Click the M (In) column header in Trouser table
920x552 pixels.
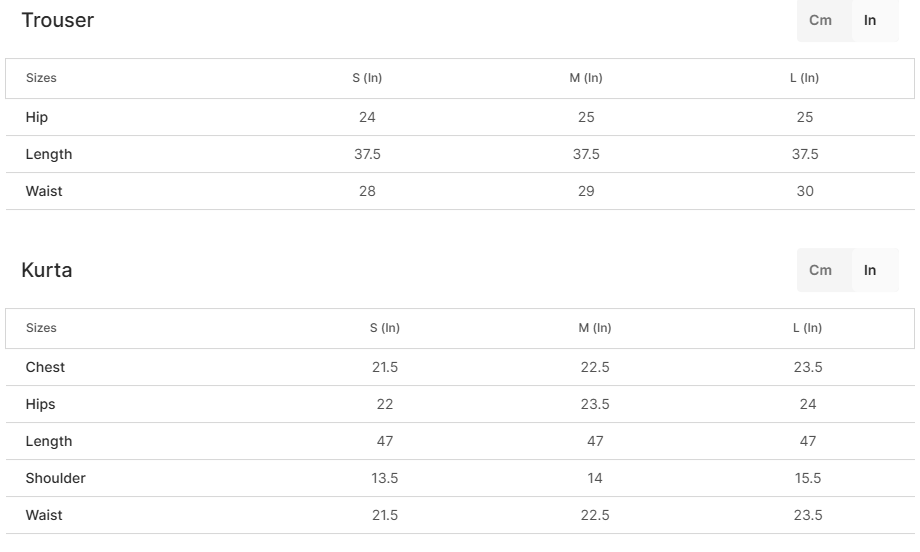586,78
